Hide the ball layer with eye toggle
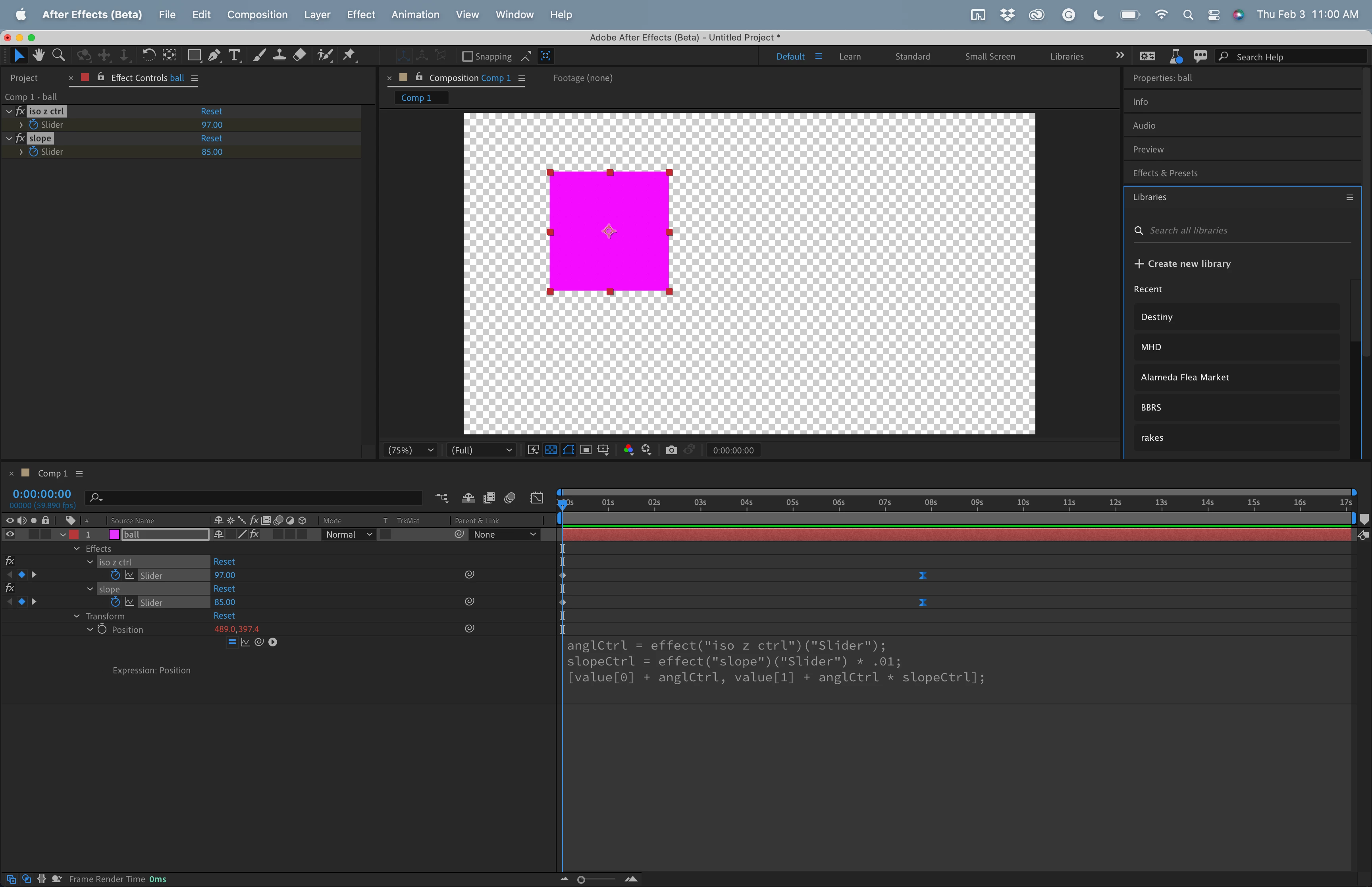1372x887 pixels. click(10, 534)
